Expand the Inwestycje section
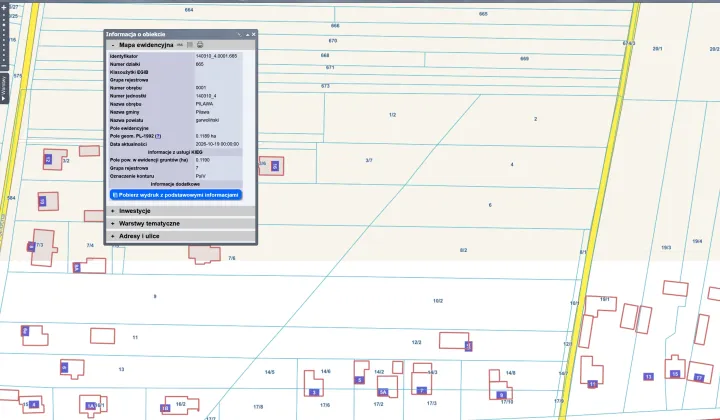This screenshot has height=420, width=720. [113, 211]
